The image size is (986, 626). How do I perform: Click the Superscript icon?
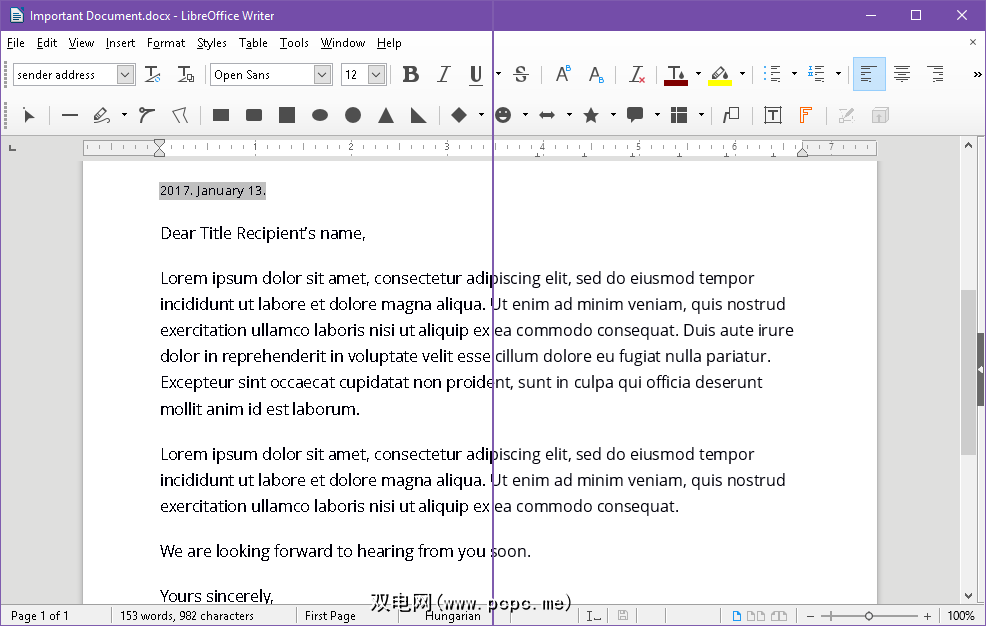(x=563, y=75)
